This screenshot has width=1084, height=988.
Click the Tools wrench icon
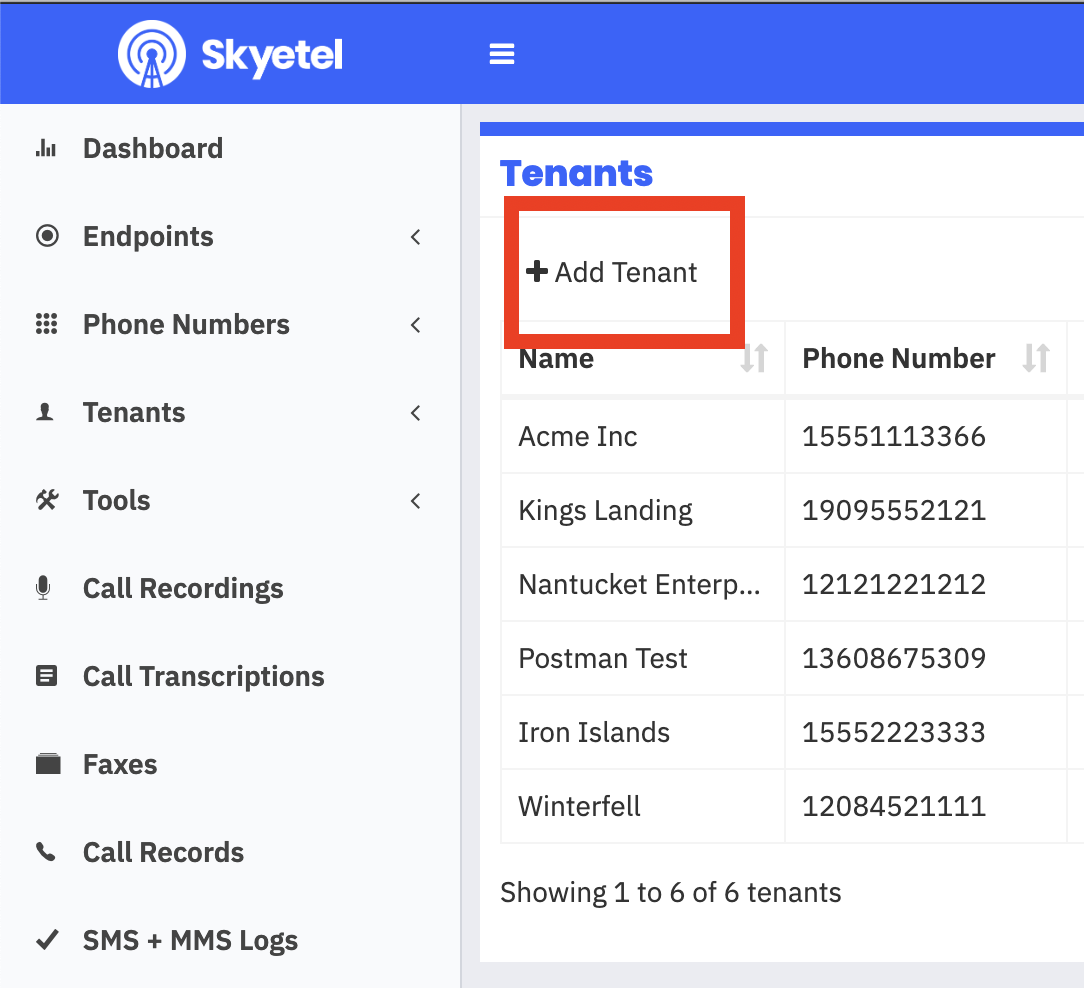[x=47, y=500]
